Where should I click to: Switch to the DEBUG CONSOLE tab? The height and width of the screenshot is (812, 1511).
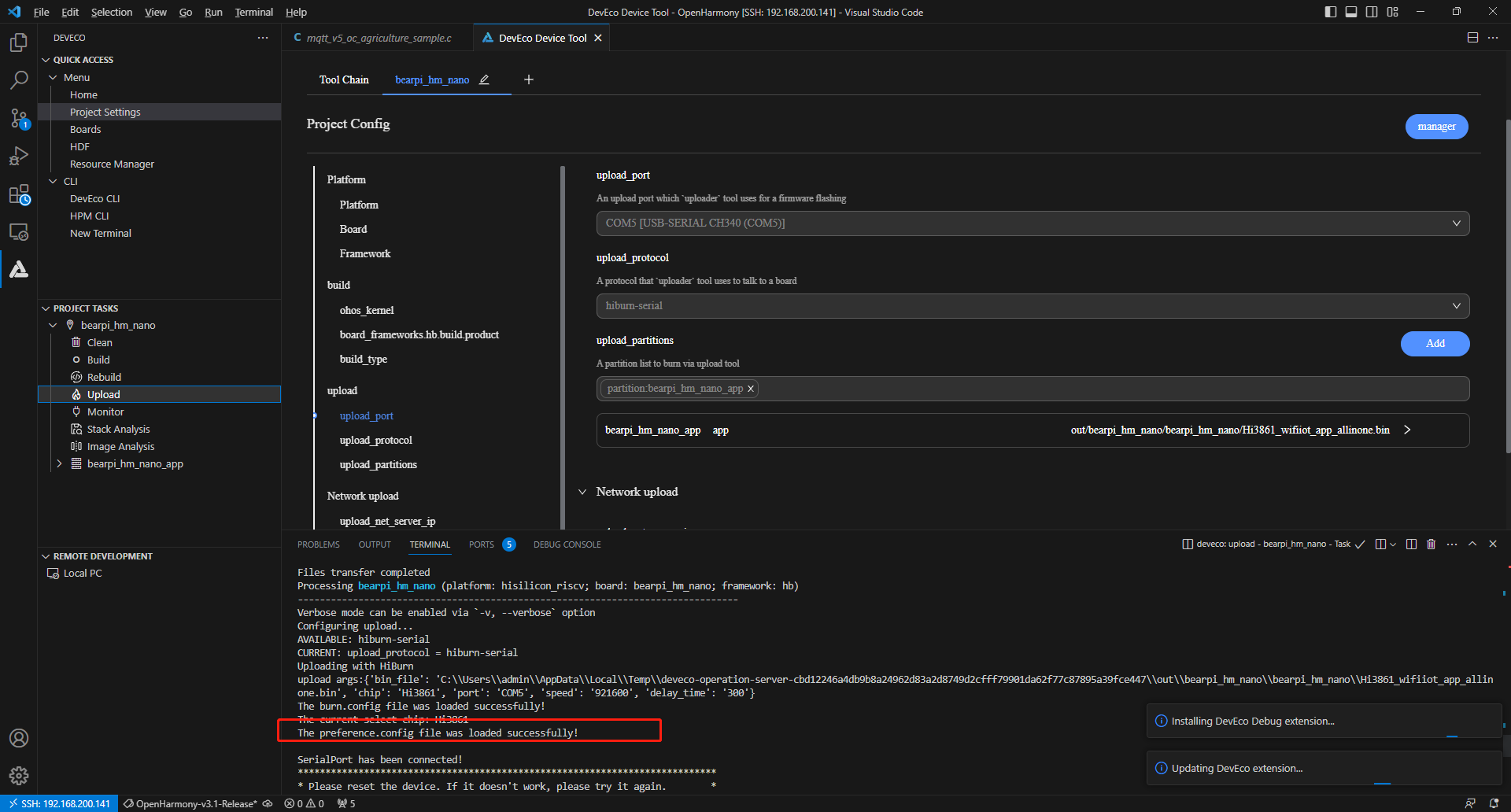coord(567,544)
